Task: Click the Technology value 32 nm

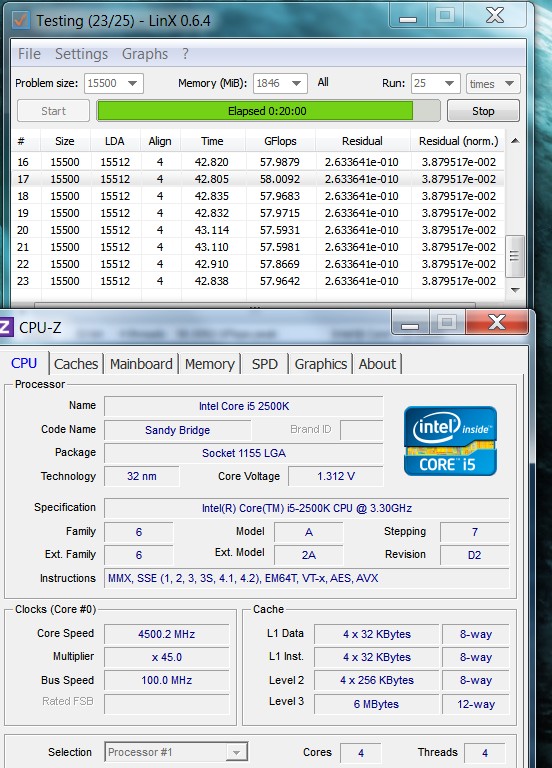Action: pos(142,476)
